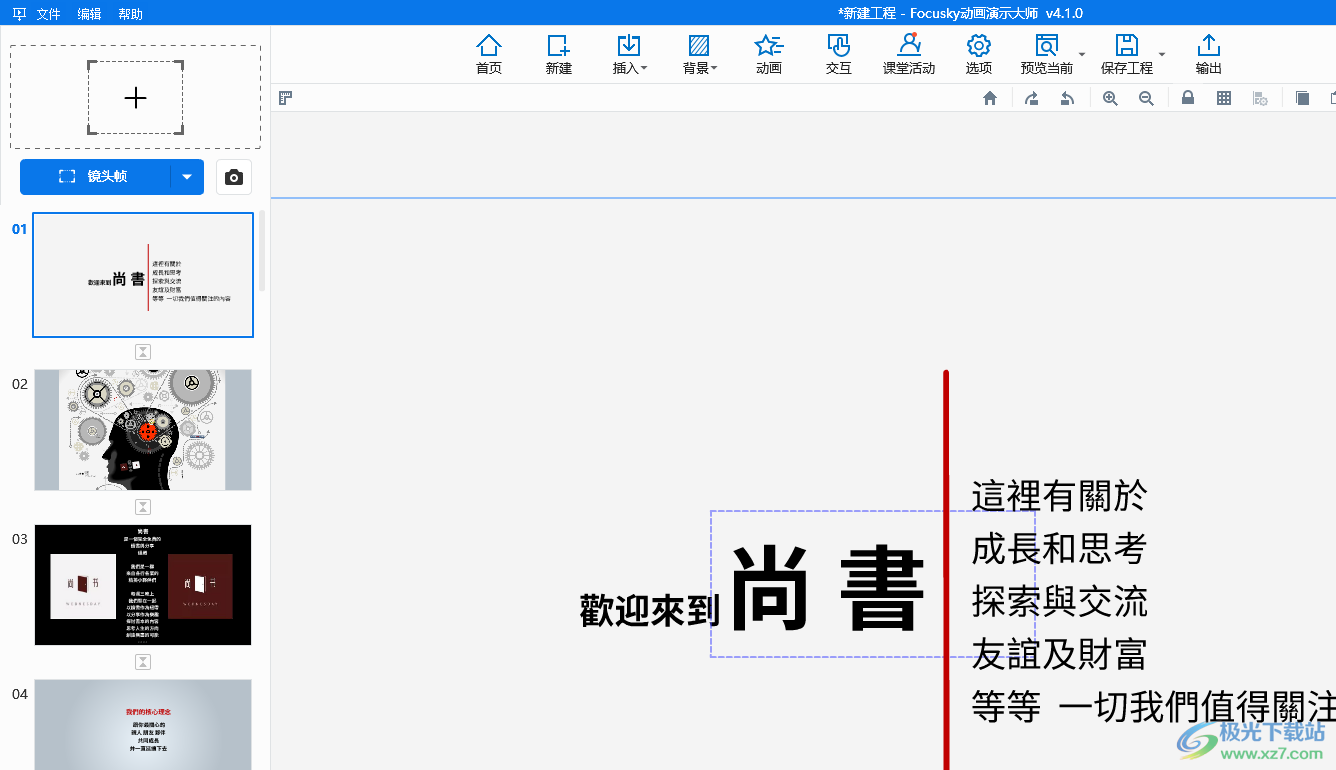Screen dimensions: 1336x770
Task: Zoom out with the magnifier minus
Action: click(x=1146, y=98)
